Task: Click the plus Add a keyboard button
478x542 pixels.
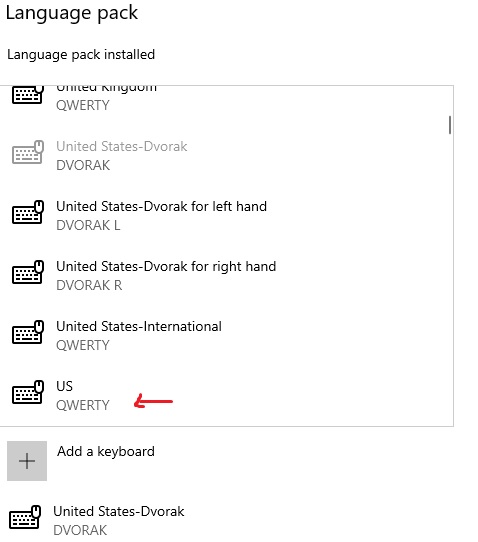Action: (x=27, y=461)
